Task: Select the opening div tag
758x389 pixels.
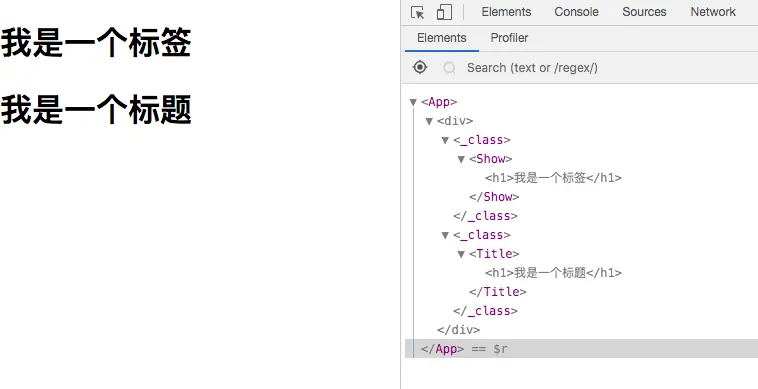Action: 455,121
